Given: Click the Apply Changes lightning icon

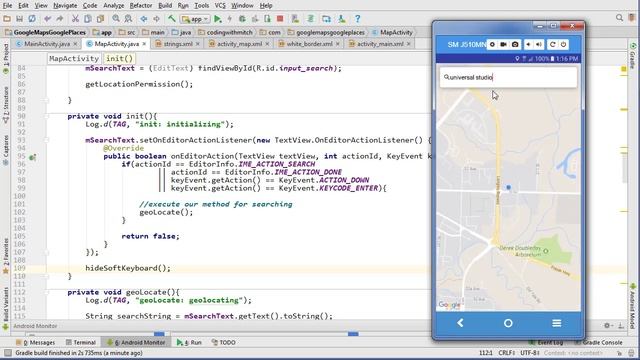Looking at the screenshot, I should (230, 19).
